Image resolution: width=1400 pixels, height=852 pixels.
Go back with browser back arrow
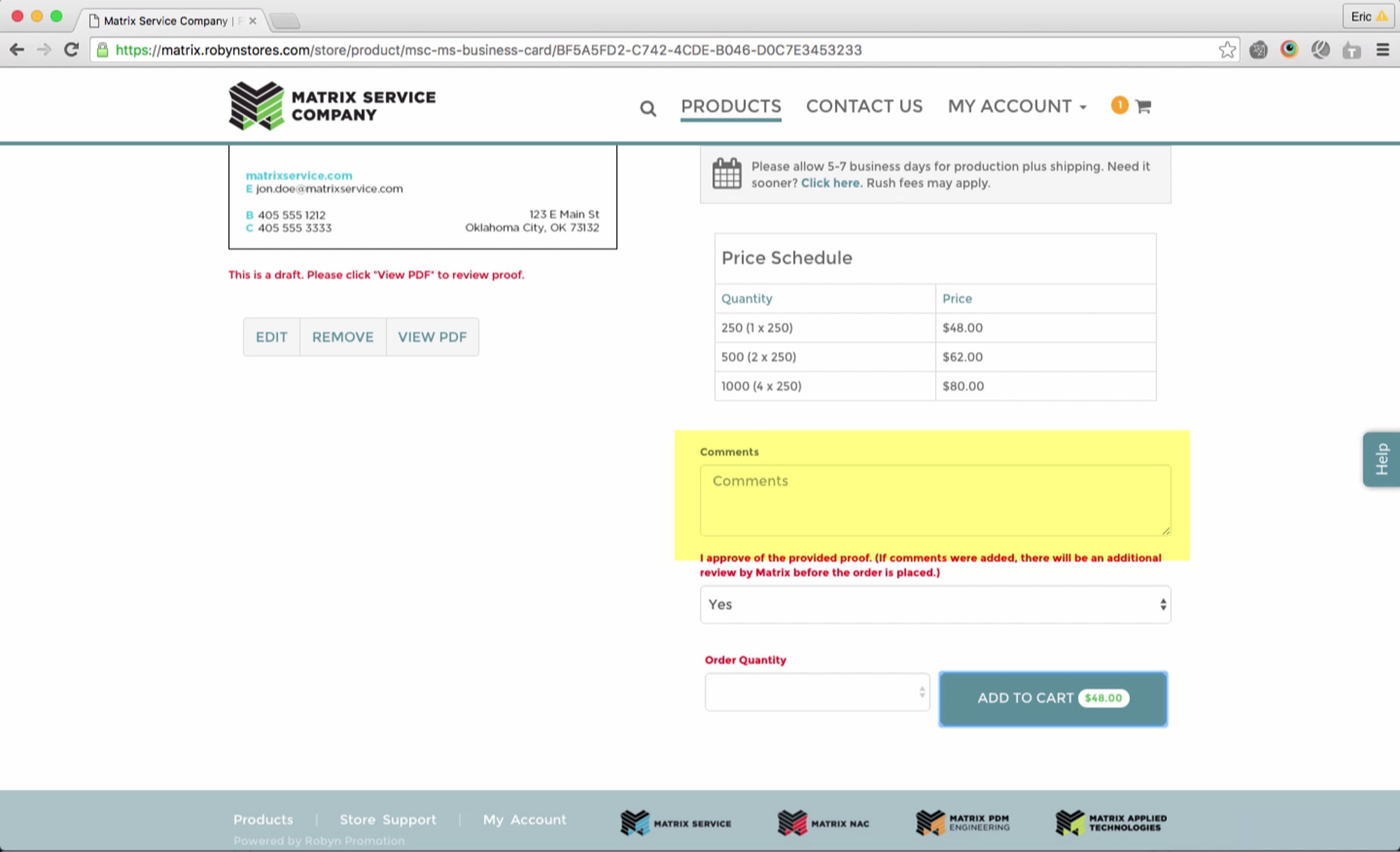pyautogui.click(x=17, y=50)
